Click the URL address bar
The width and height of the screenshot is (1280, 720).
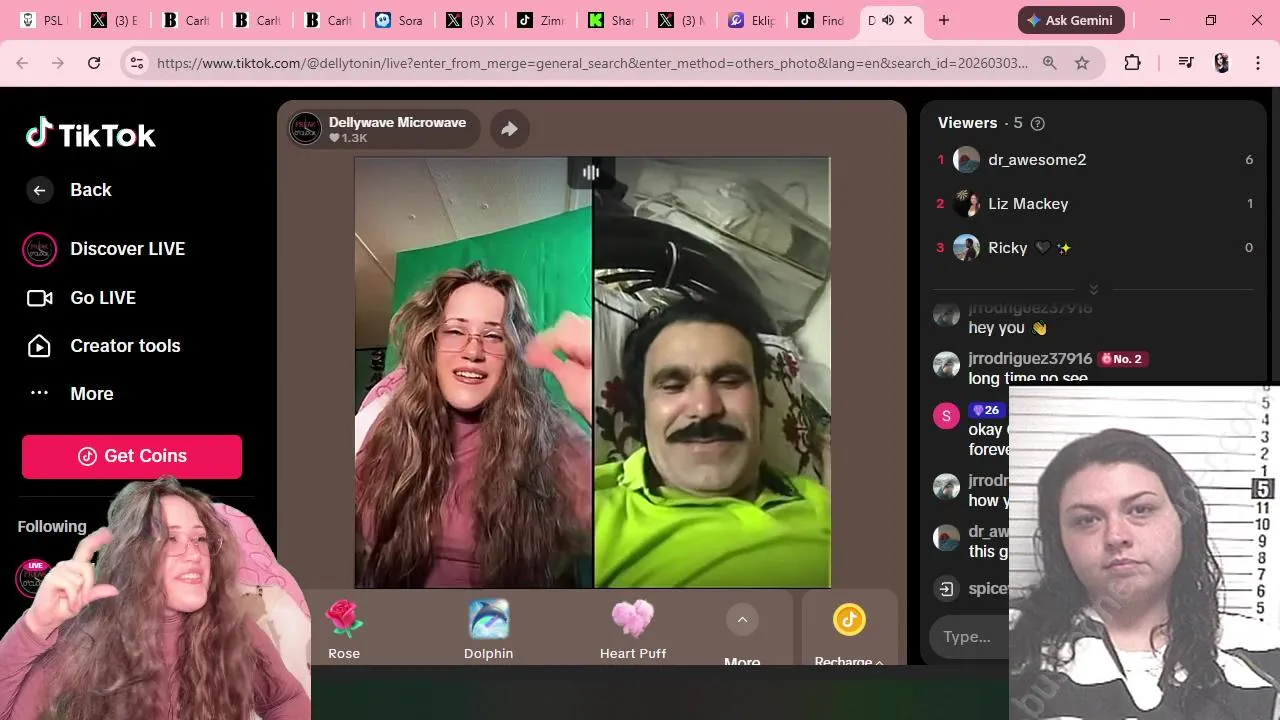[x=592, y=63]
